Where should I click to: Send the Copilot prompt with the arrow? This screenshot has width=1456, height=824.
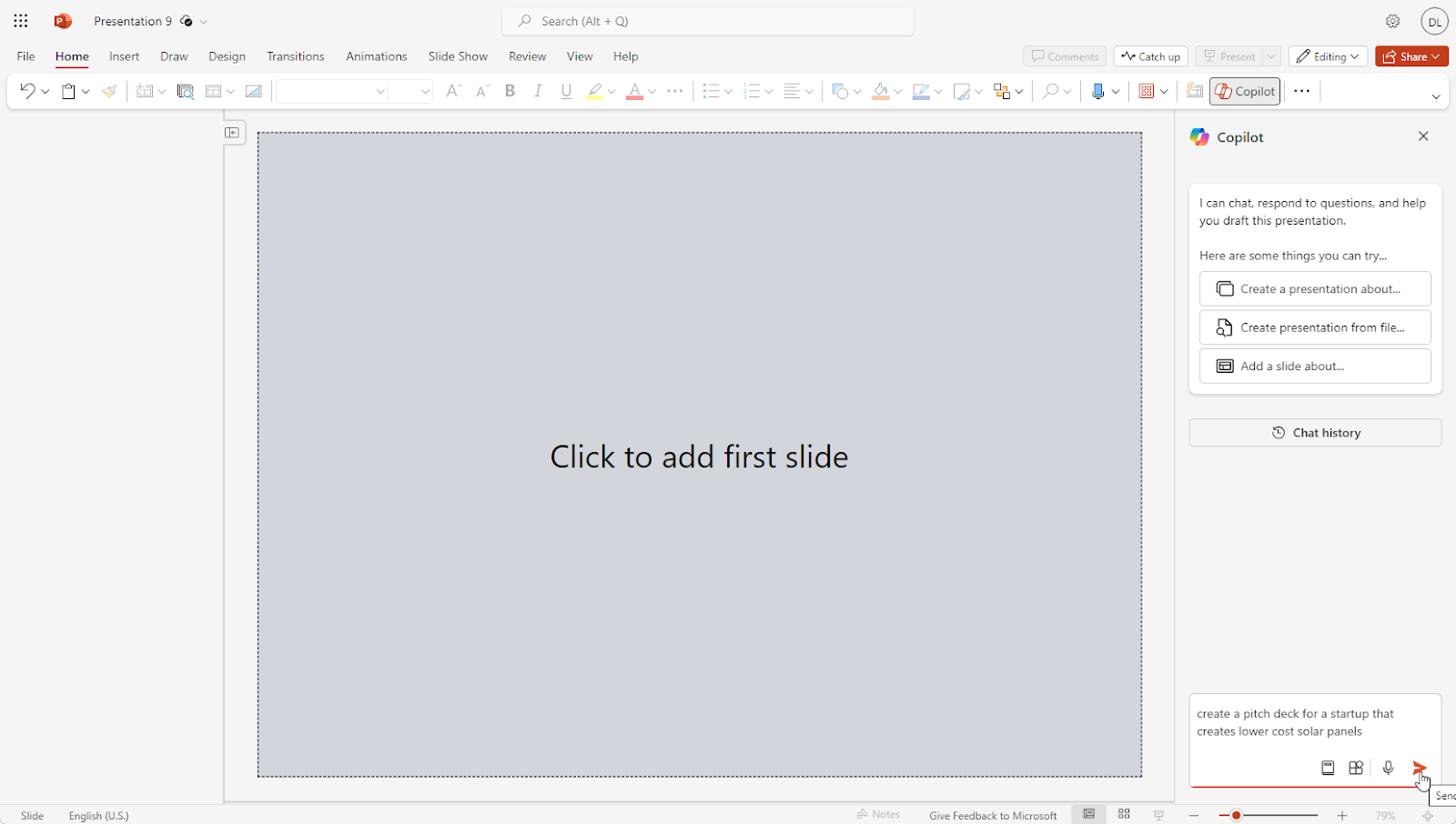pos(1419,768)
